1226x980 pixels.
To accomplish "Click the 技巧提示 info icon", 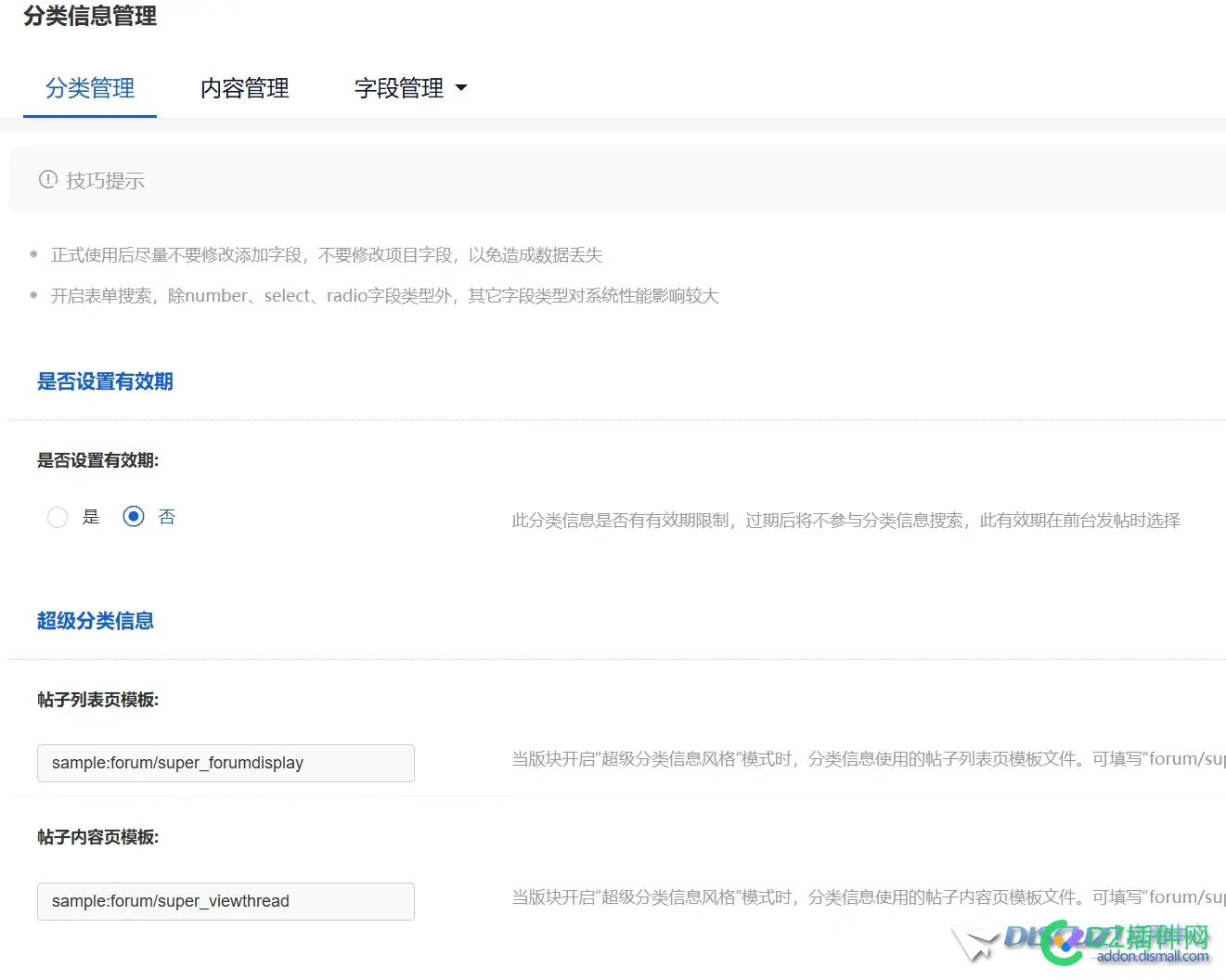I will pos(48,179).
